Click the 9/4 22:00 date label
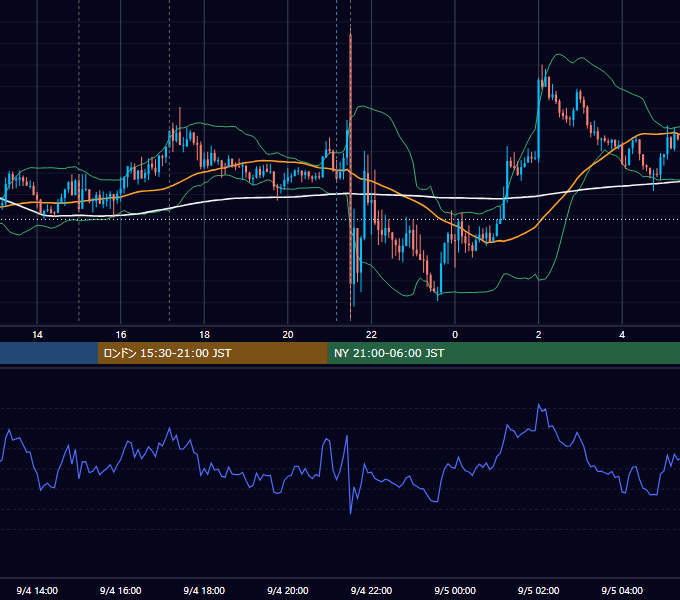This screenshot has height=600, width=680. tap(371, 590)
